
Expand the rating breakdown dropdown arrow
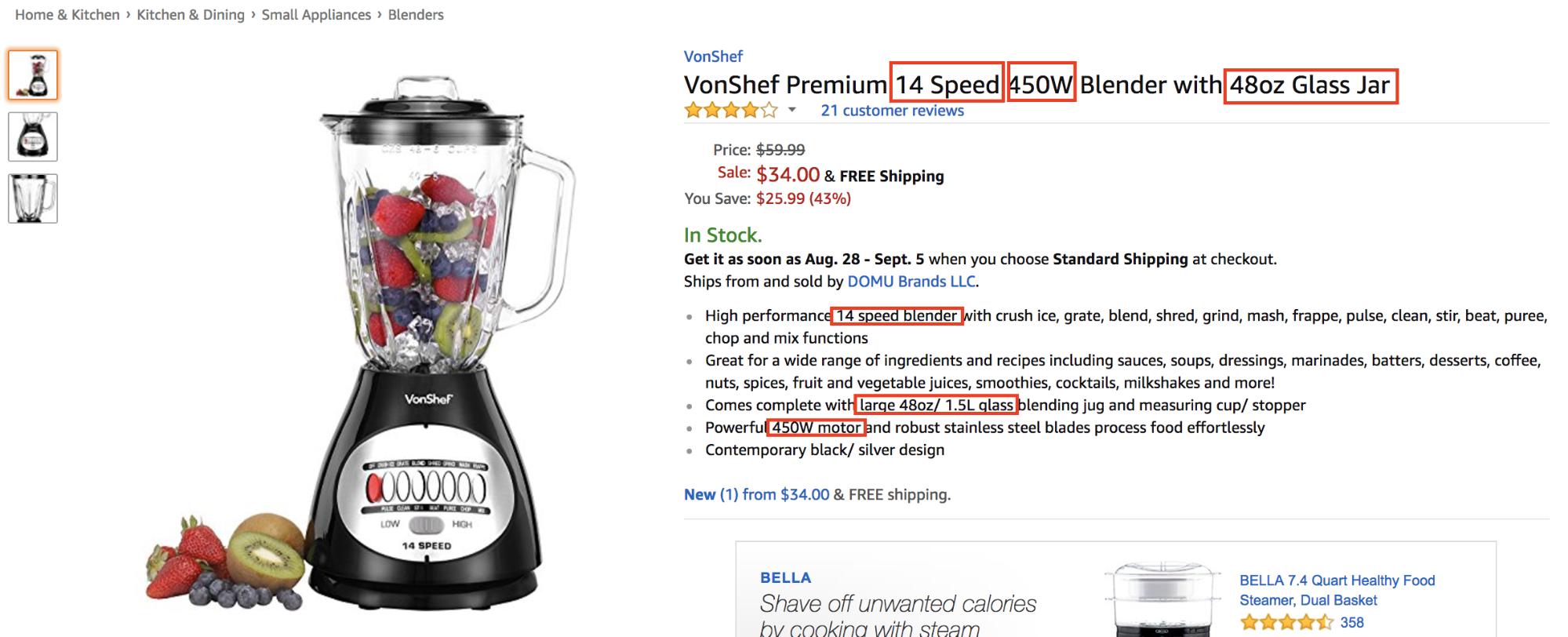tap(792, 111)
